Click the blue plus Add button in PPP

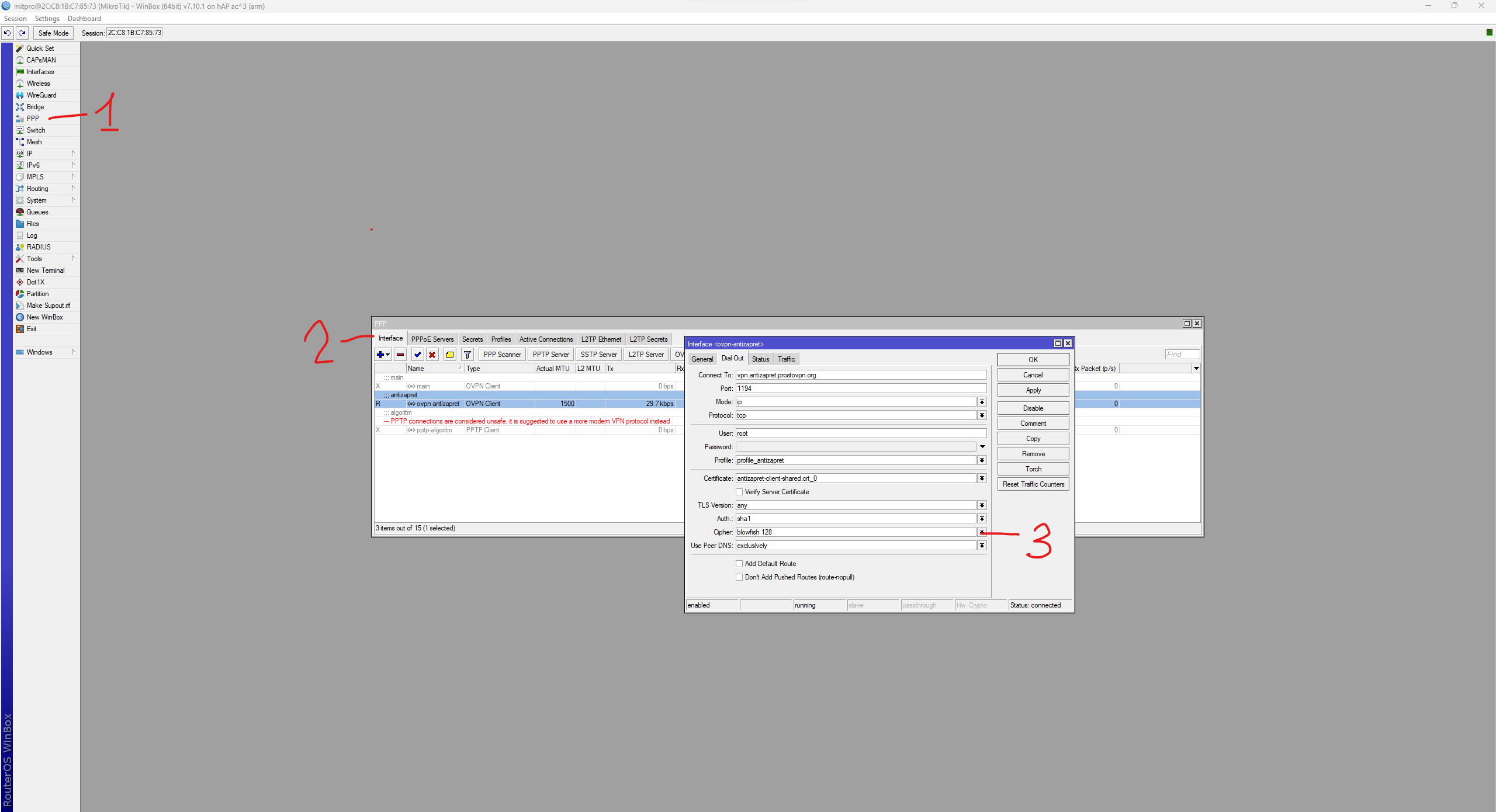click(383, 355)
